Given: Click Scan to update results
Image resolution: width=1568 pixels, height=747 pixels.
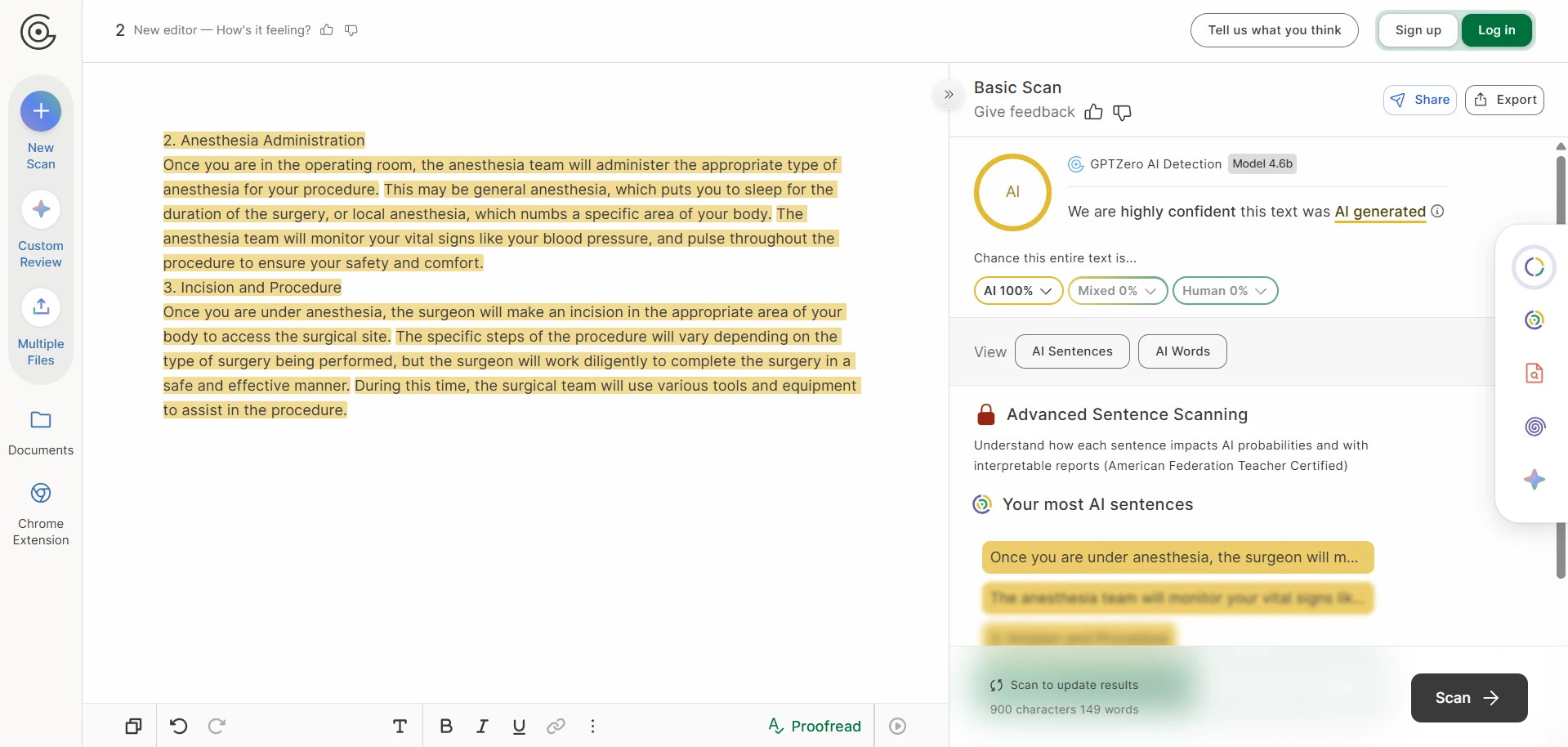Looking at the screenshot, I should [1065, 685].
